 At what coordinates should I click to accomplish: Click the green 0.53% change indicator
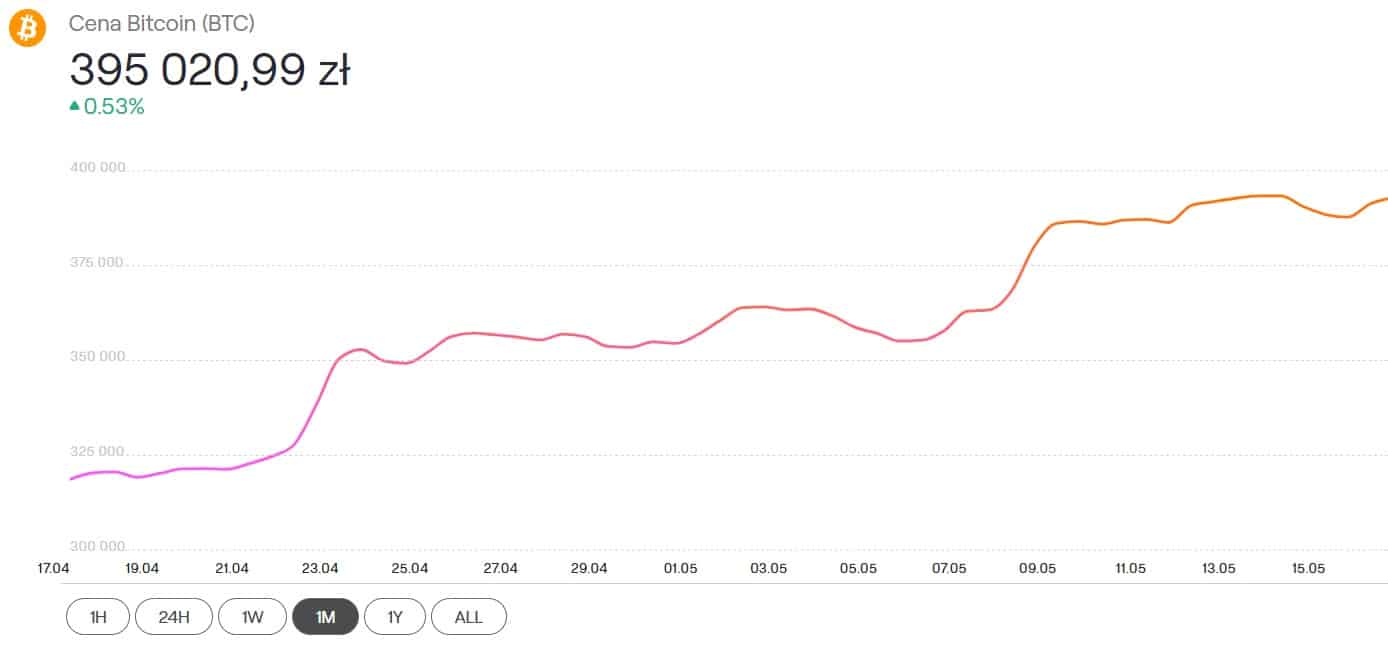(x=107, y=106)
